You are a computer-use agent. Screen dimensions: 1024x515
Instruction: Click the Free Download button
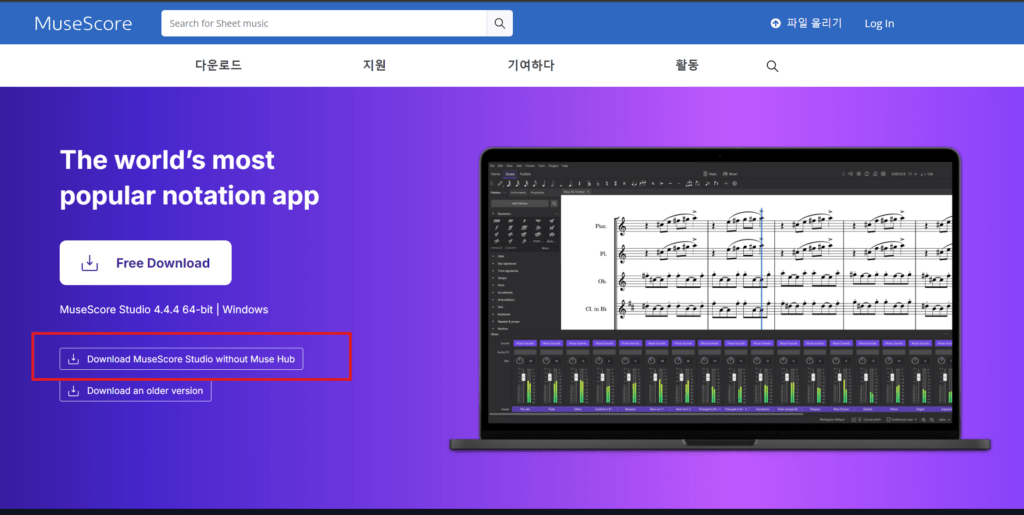coord(146,262)
